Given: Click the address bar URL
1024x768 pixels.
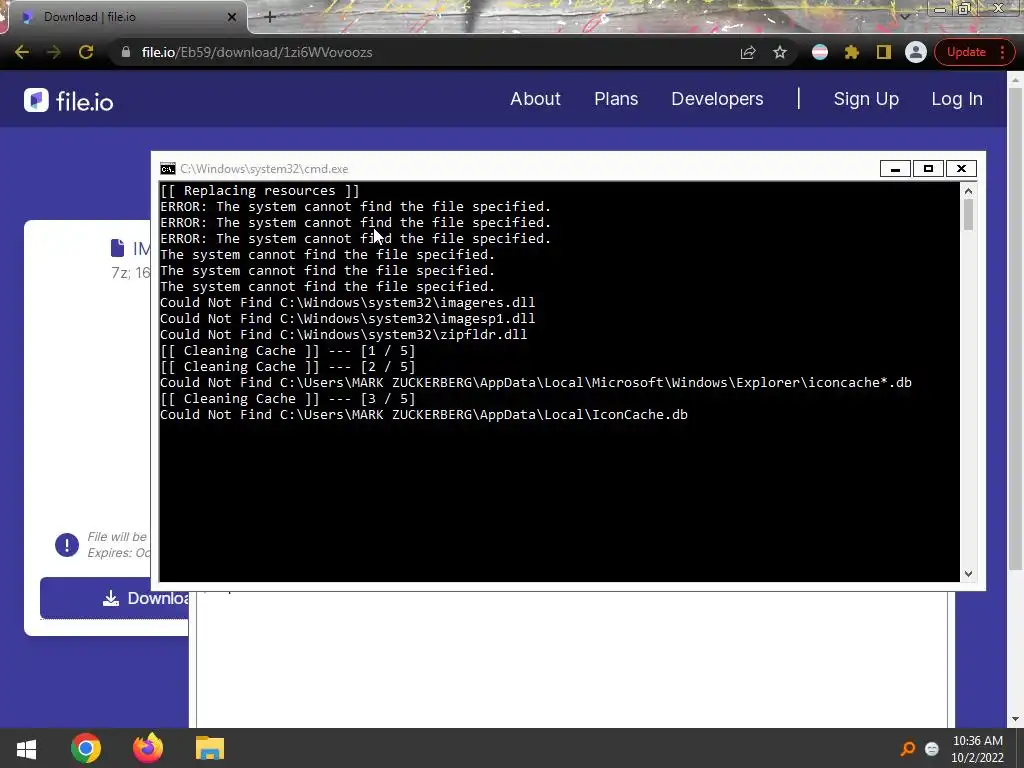Looking at the screenshot, I should coord(257,52).
